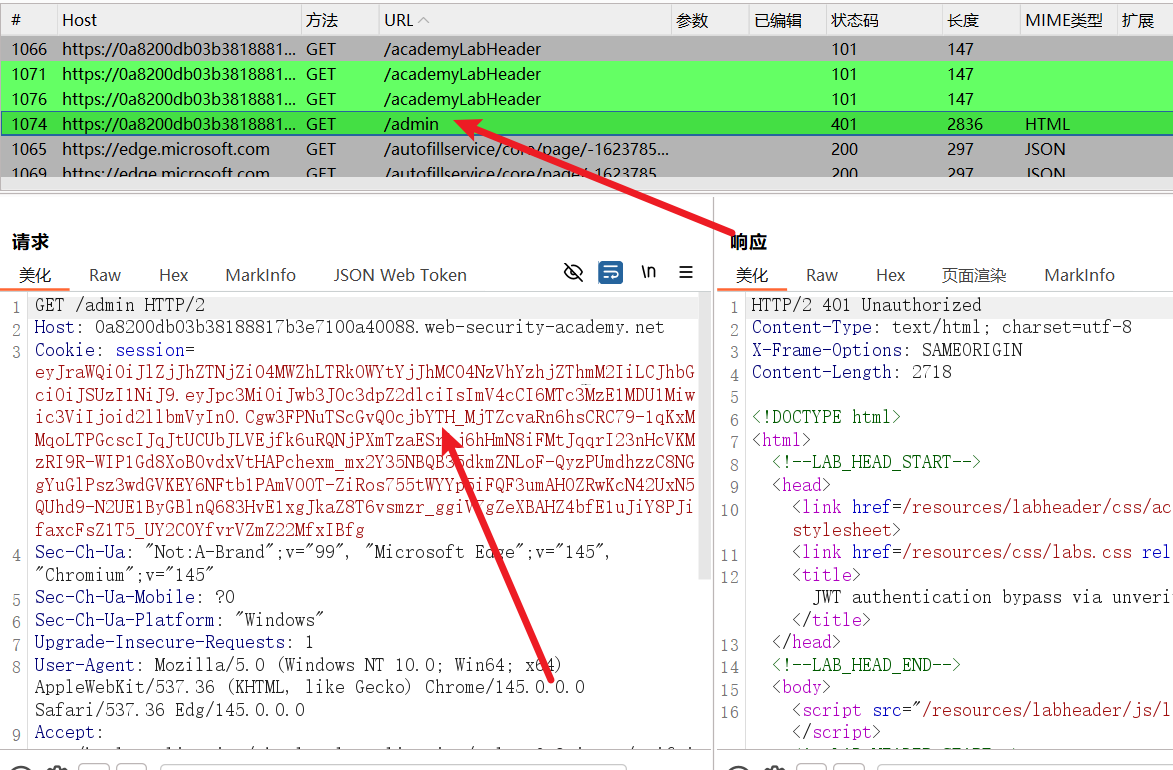Open the request panel hamburger options menu

686,272
